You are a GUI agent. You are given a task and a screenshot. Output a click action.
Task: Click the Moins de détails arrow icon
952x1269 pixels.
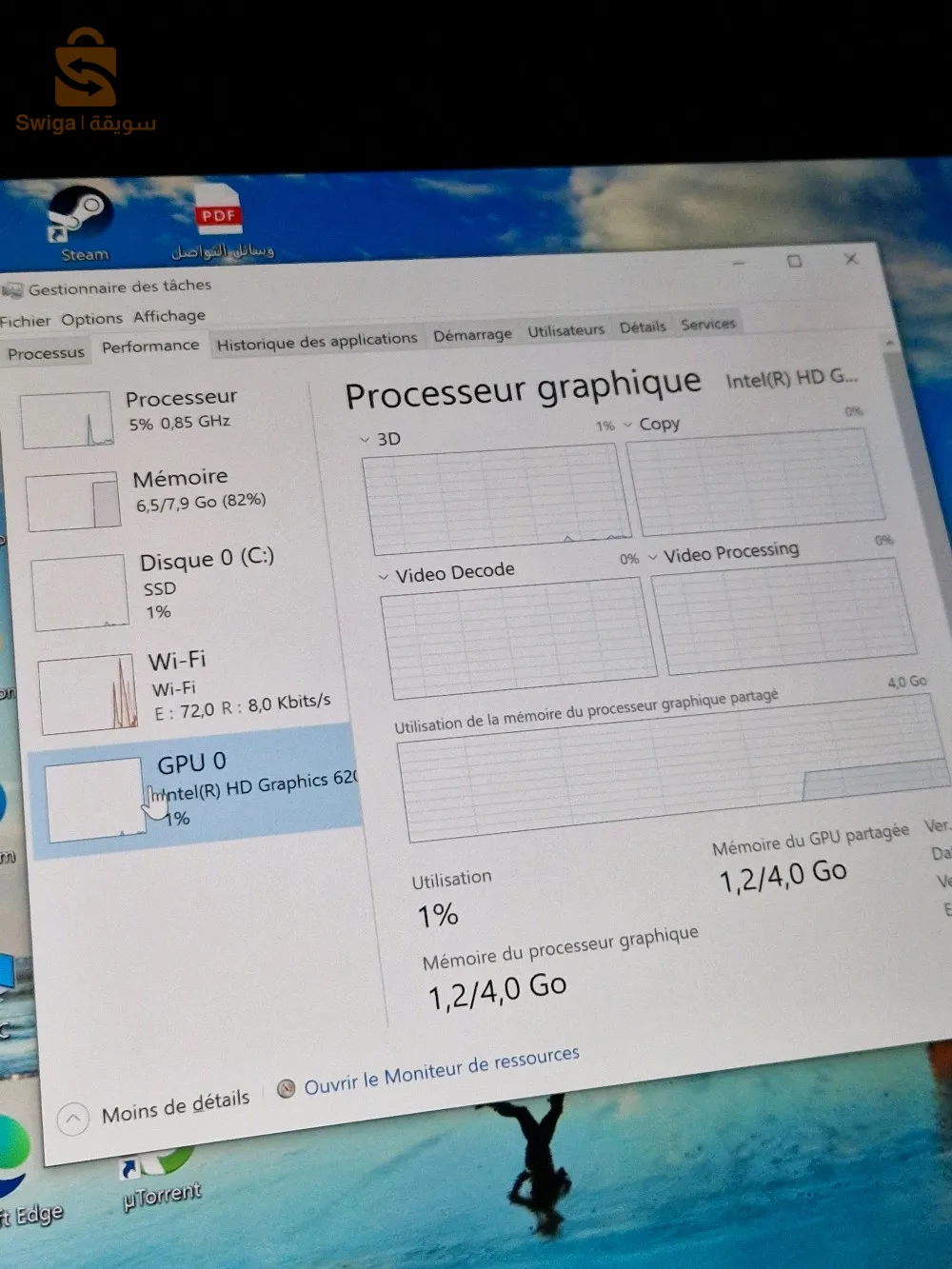pyautogui.click(x=73, y=1119)
